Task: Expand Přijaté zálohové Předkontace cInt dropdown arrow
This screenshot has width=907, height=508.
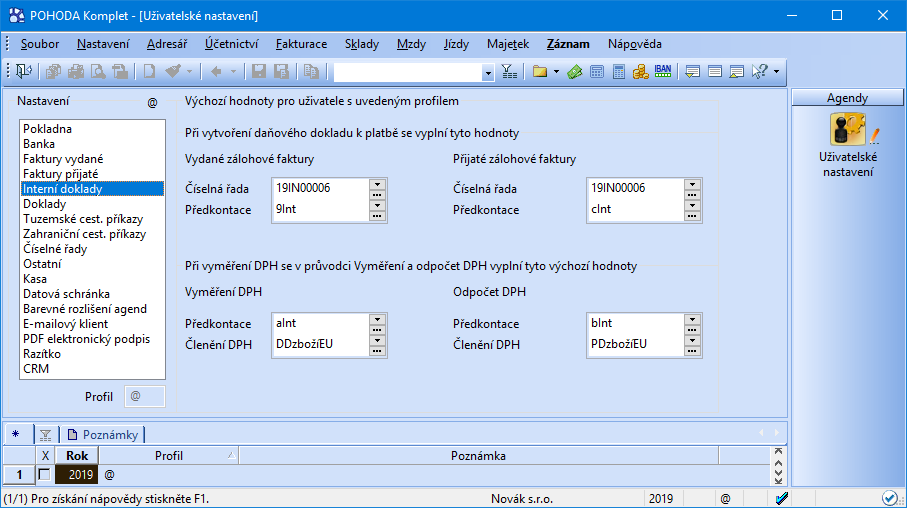Action: [692, 205]
